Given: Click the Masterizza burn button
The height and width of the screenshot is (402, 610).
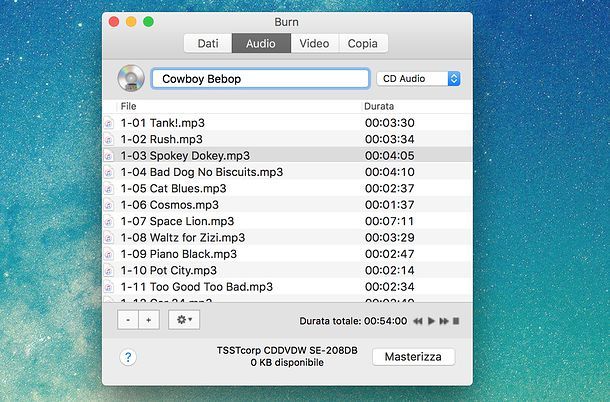Looking at the screenshot, I should pos(413,357).
